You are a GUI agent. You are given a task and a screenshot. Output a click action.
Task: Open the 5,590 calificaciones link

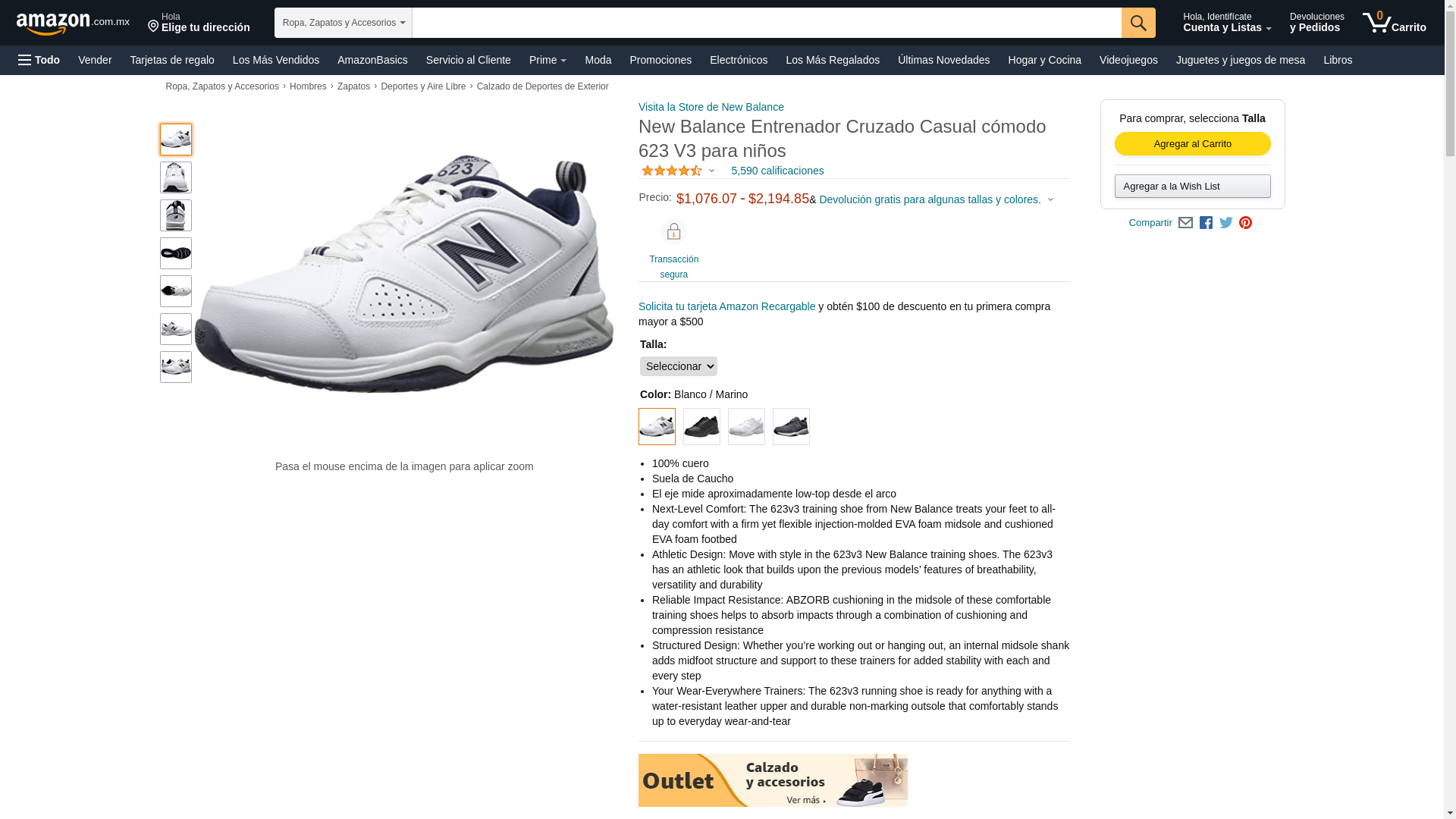(x=777, y=171)
